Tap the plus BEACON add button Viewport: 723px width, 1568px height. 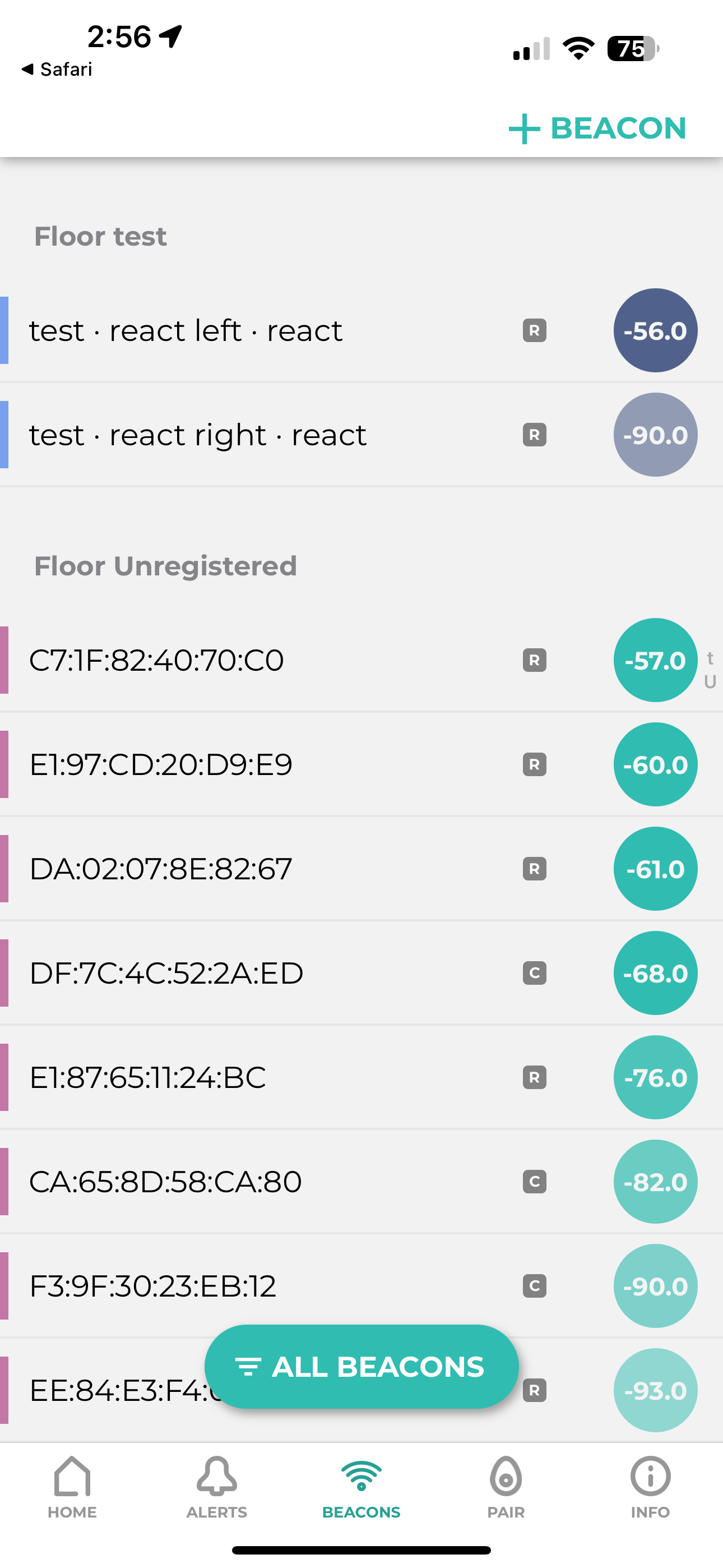(x=597, y=128)
